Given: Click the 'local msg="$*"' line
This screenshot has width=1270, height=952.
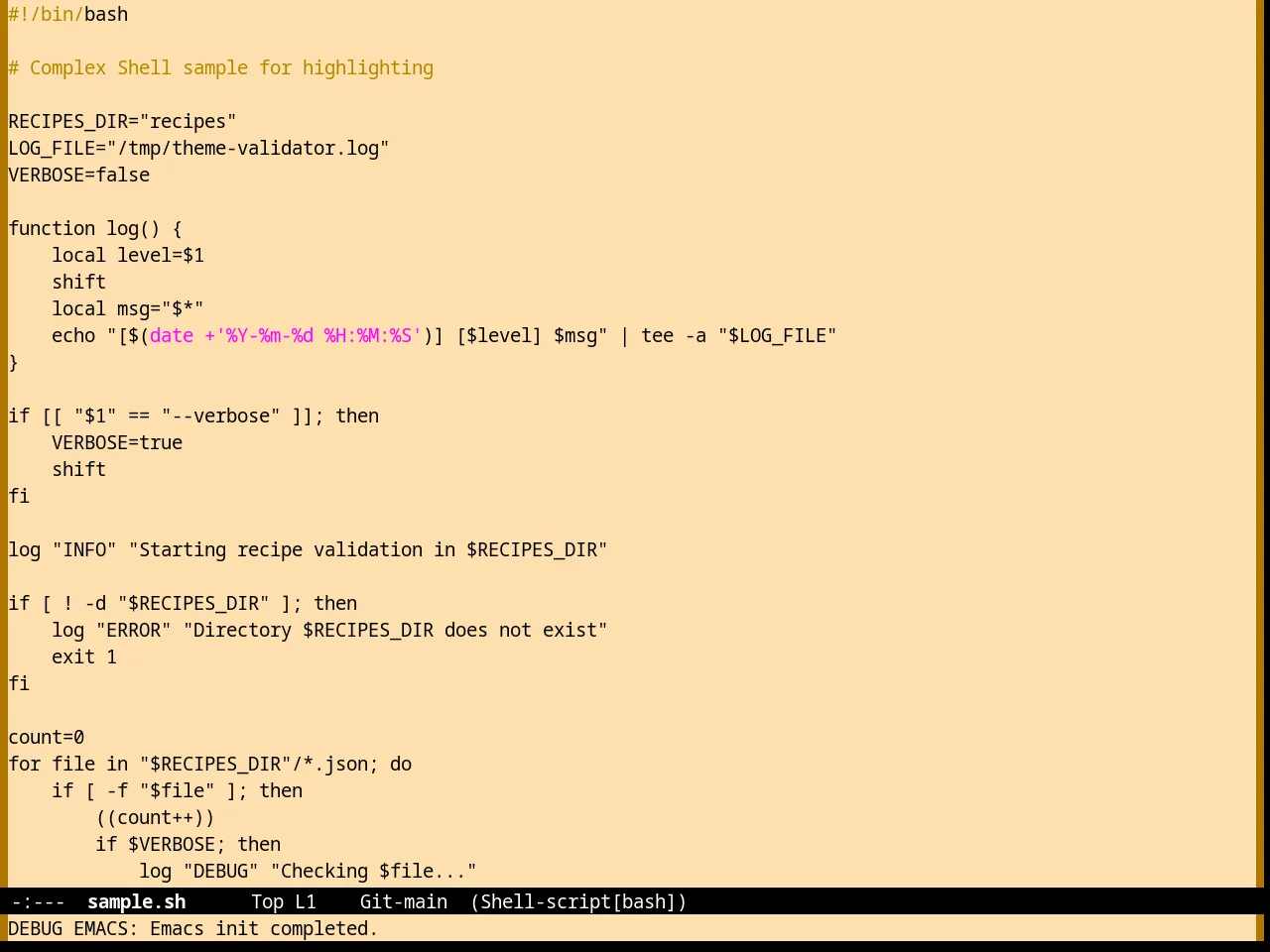Looking at the screenshot, I should tap(128, 308).
